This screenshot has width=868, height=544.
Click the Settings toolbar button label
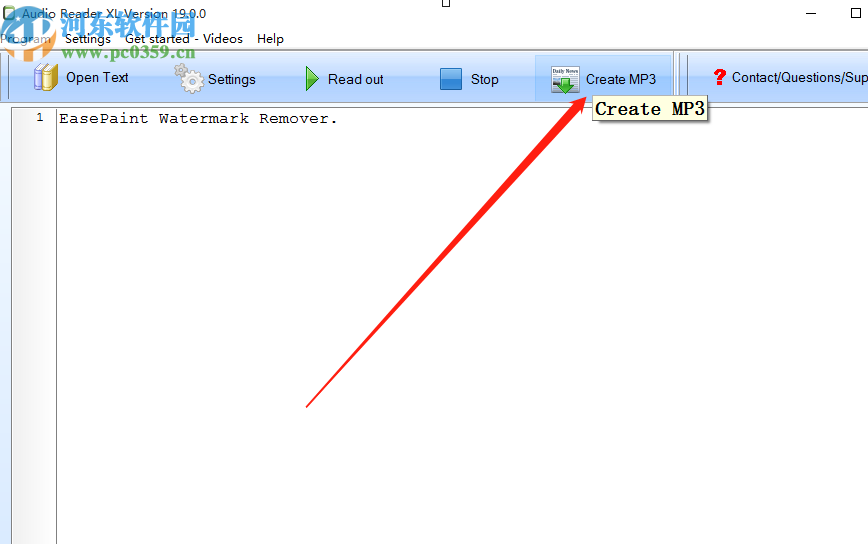tap(231, 79)
